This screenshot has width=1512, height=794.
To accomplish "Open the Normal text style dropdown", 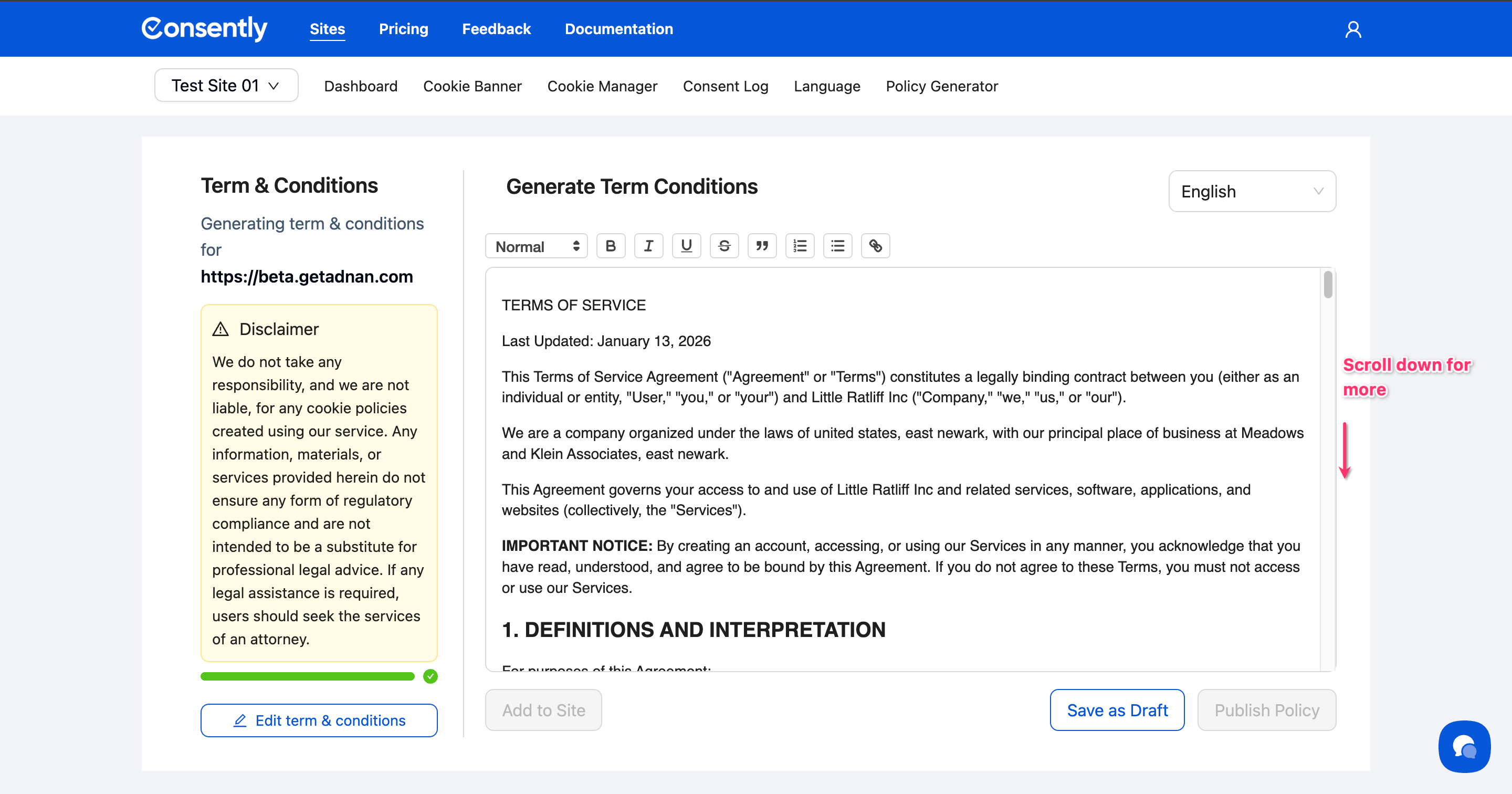I will point(537,246).
